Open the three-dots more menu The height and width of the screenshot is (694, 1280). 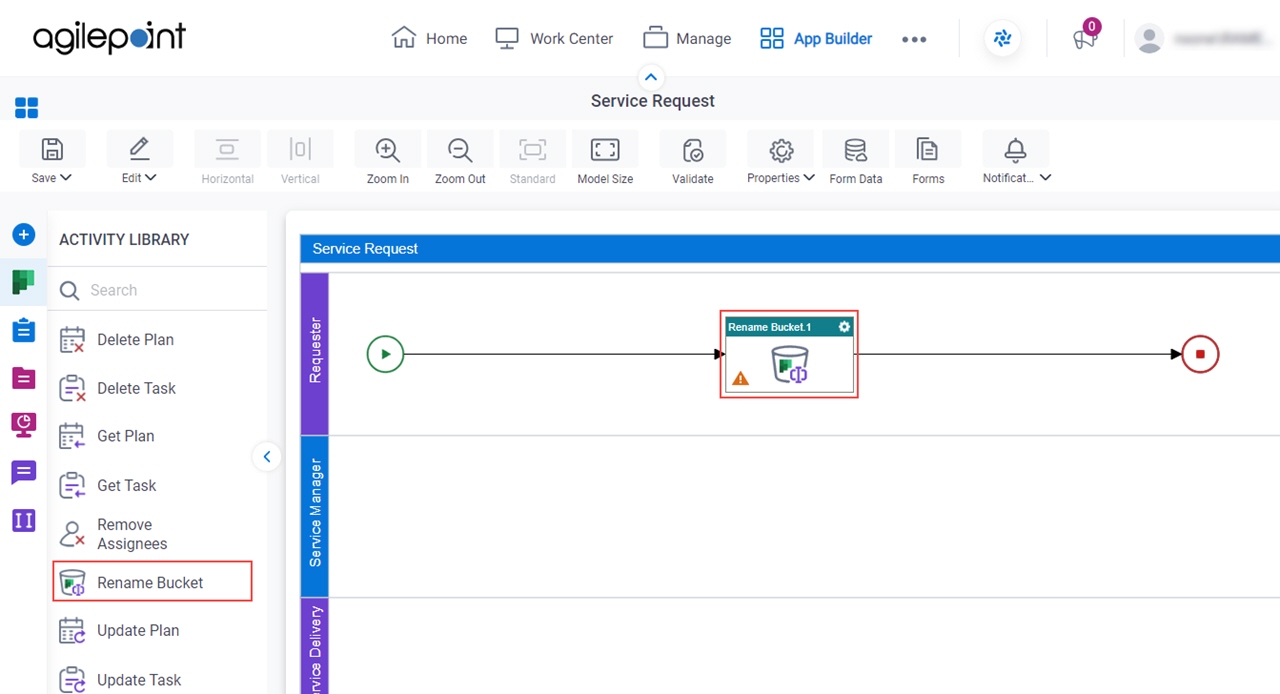pyautogui.click(x=914, y=39)
